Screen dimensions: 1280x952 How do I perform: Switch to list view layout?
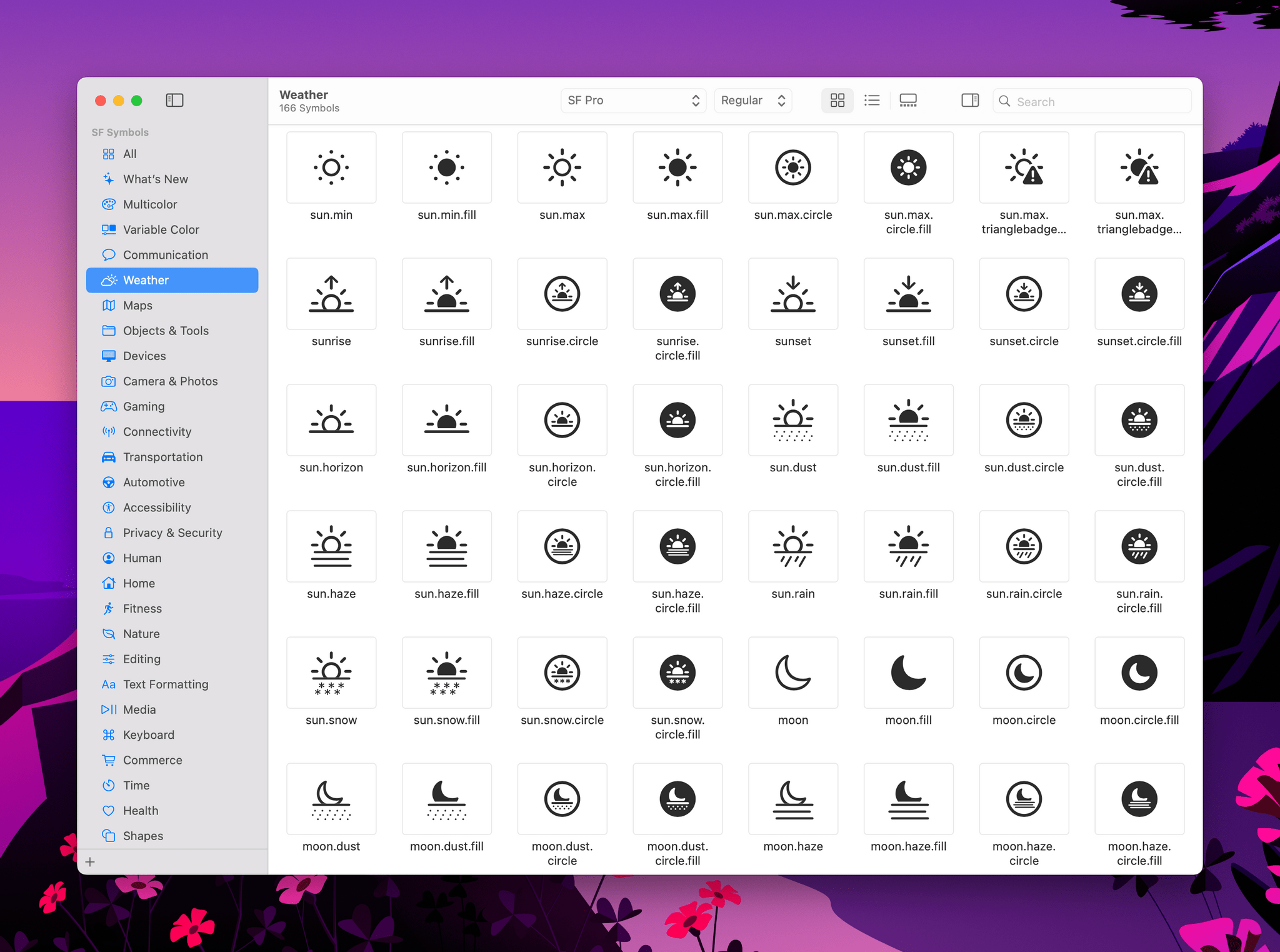[x=872, y=100]
